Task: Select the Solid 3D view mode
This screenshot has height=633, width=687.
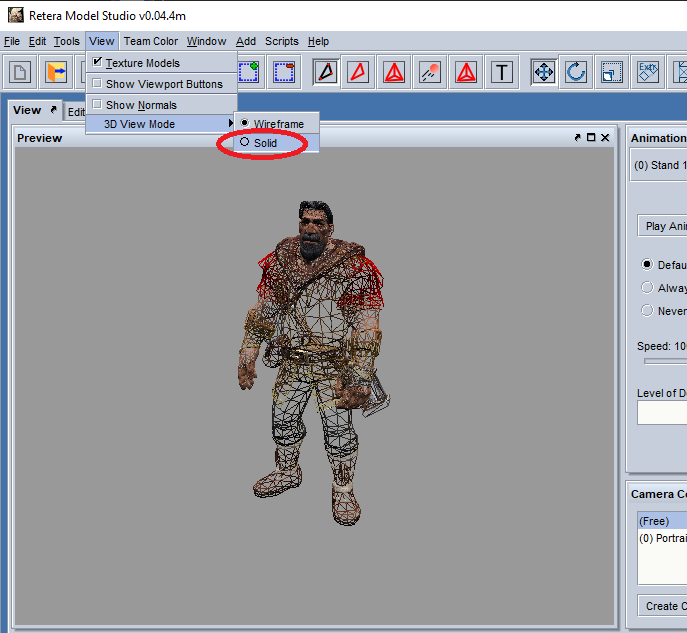Action: (x=265, y=143)
